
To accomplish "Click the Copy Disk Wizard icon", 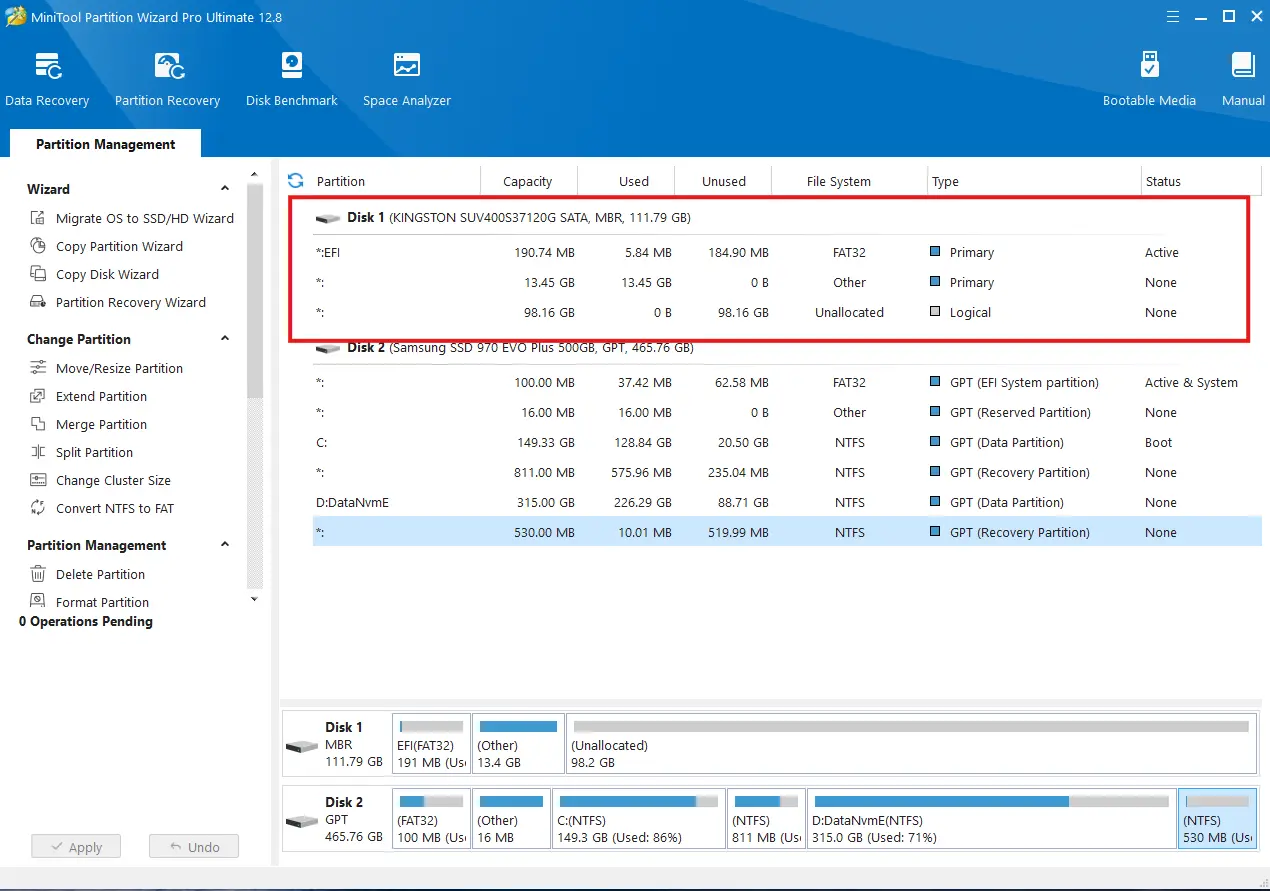I will coord(38,274).
